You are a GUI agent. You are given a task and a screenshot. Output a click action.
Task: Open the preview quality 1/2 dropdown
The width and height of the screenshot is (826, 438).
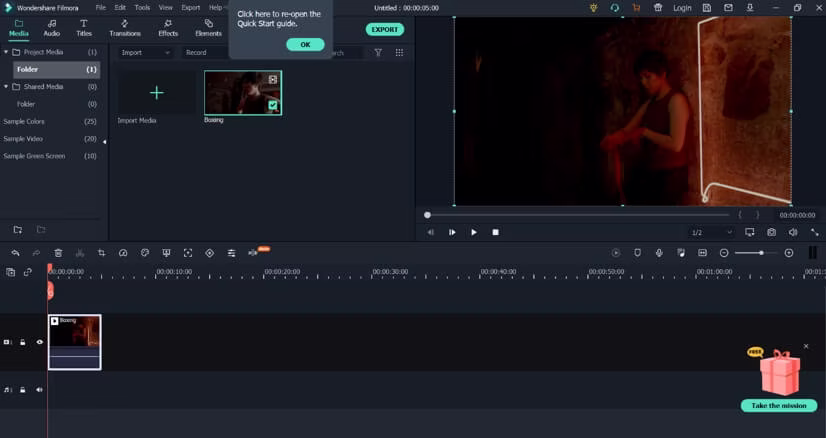pyautogui.click(x=711, y=232)
